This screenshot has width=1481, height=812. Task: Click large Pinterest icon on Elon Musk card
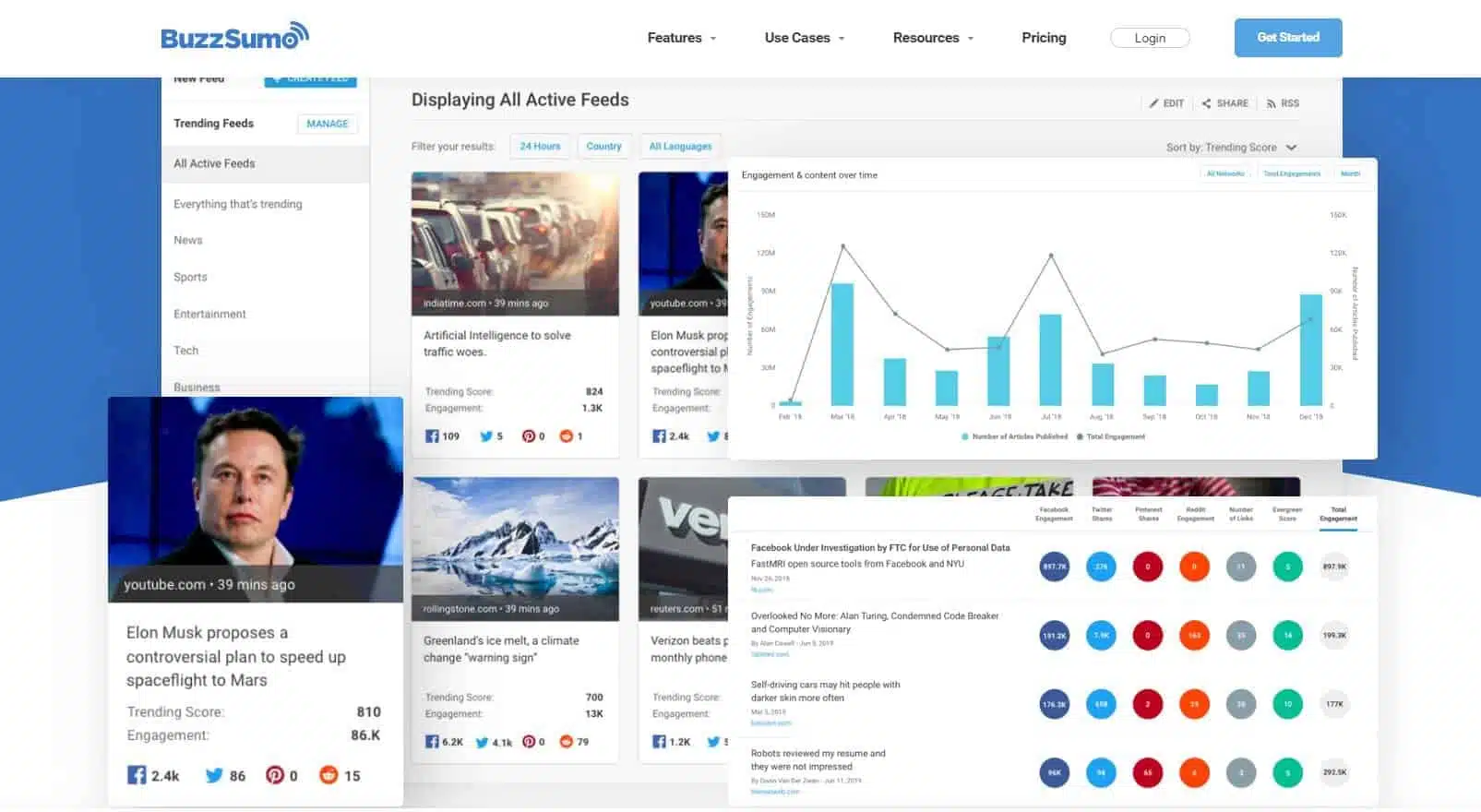click(x=275, y=775)
